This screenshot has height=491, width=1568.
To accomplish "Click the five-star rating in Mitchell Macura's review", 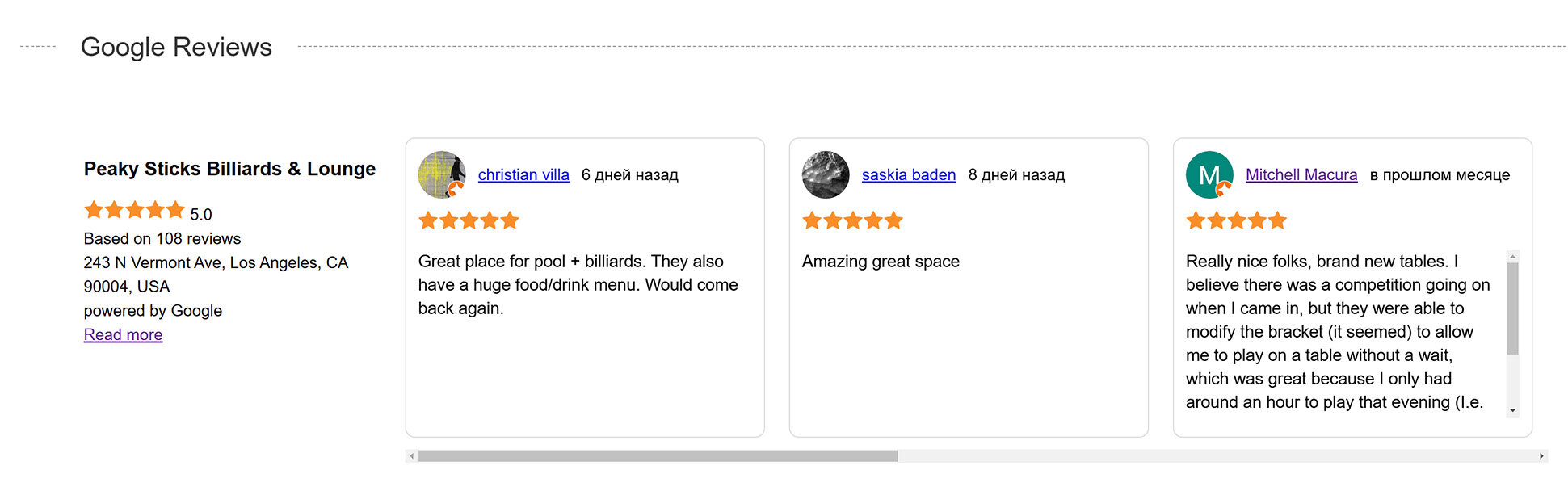I will 1236,220.
